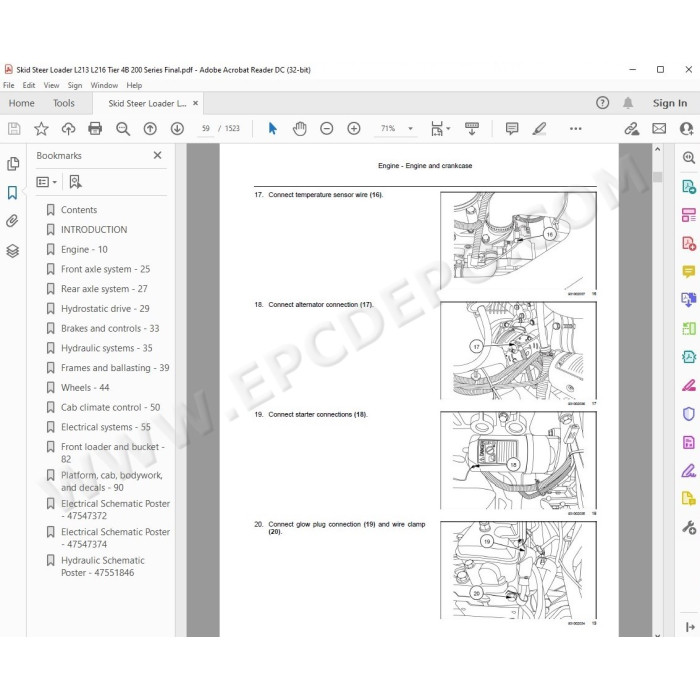Screen dimensions: 700x700
Task: Zoom out with minus icon
Action: point(327,129)
